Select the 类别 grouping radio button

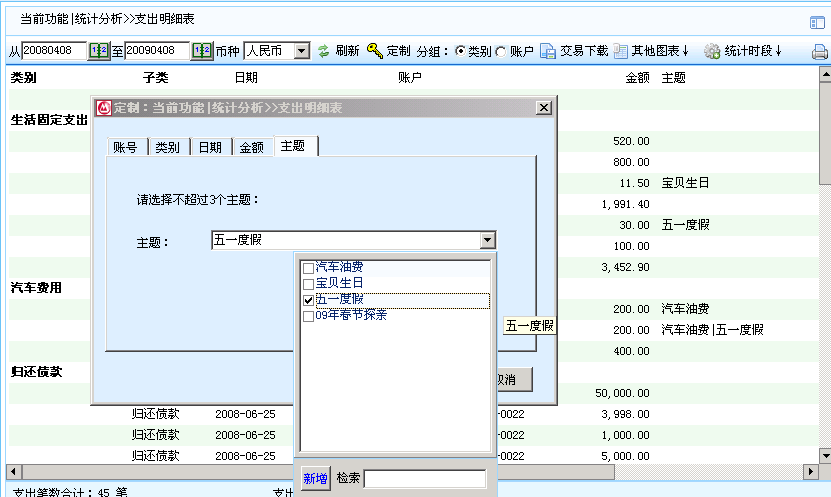[461, 51]
